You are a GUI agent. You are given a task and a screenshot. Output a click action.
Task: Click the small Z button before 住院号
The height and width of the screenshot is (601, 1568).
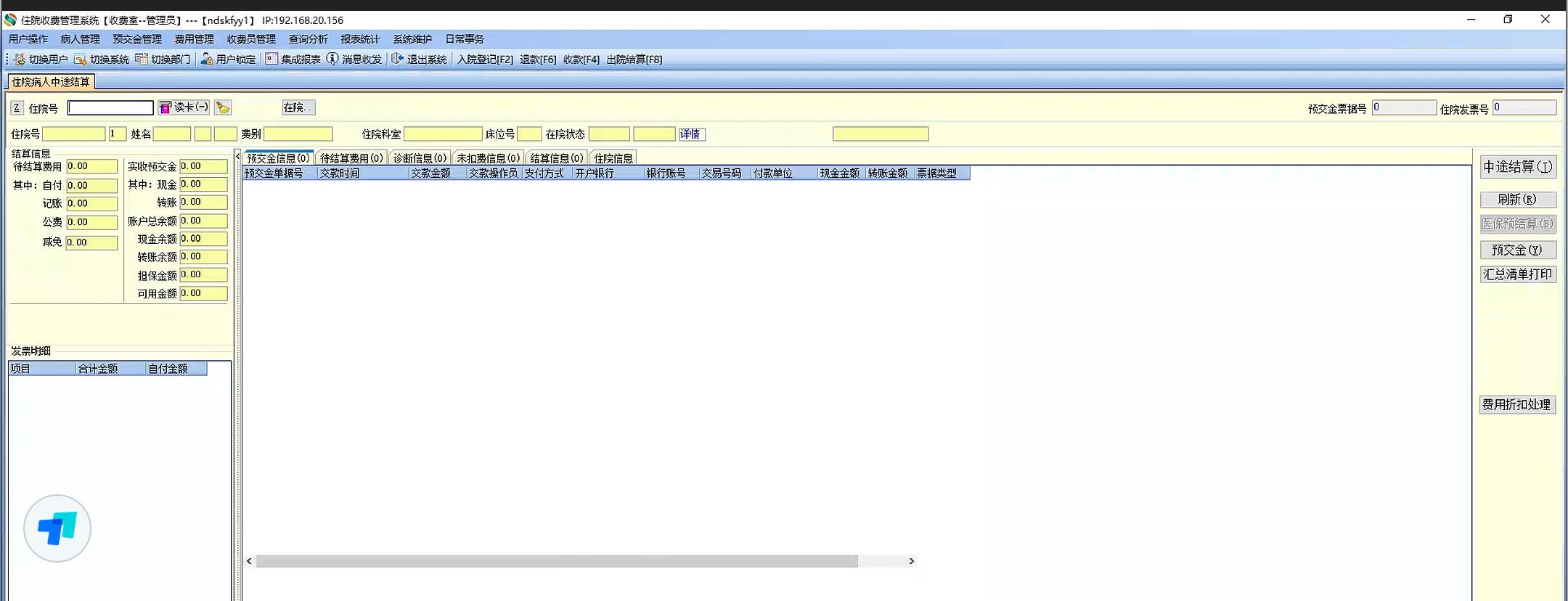pyautogui.click(x=17, y=108)
